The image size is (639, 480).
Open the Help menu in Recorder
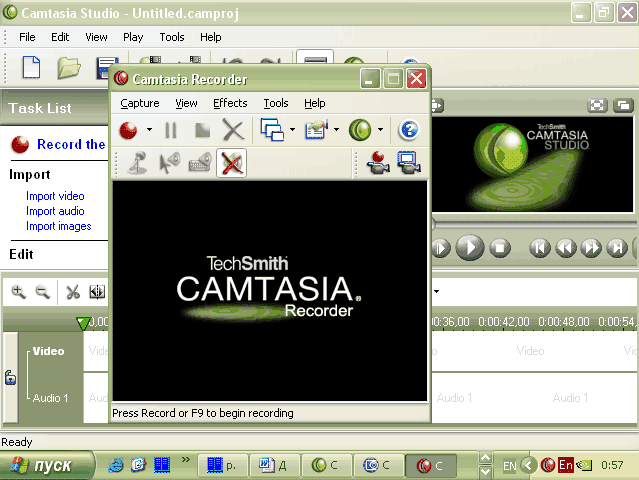[x=315, y=103]
